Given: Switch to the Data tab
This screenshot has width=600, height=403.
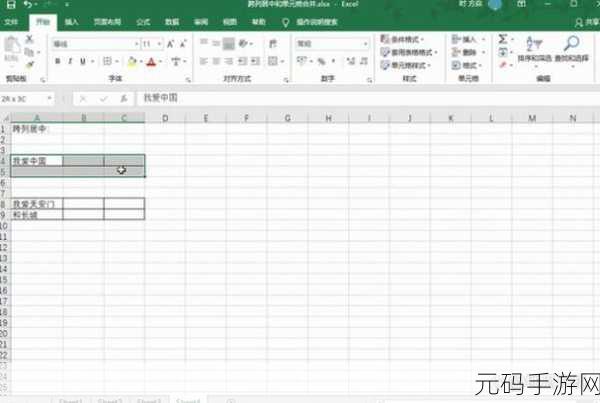Looking at the screenshot, I should (172, 22).
